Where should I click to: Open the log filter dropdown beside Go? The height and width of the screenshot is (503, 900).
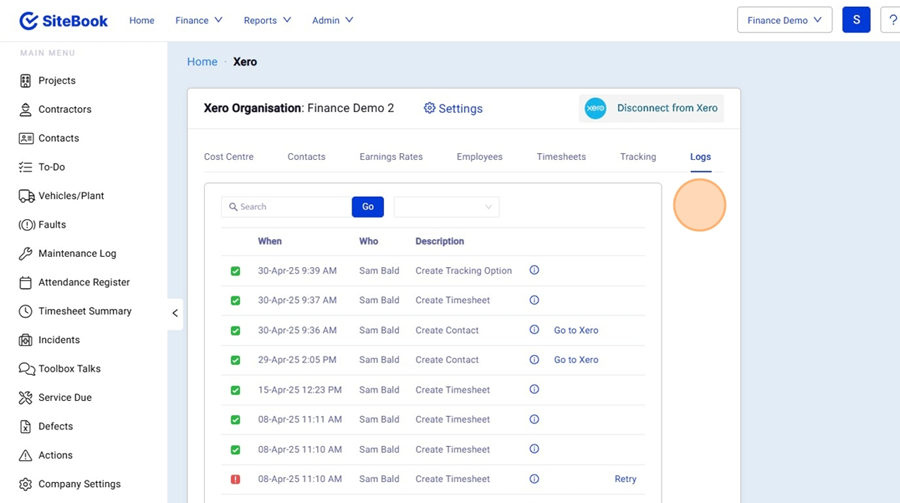pos(446,207)
